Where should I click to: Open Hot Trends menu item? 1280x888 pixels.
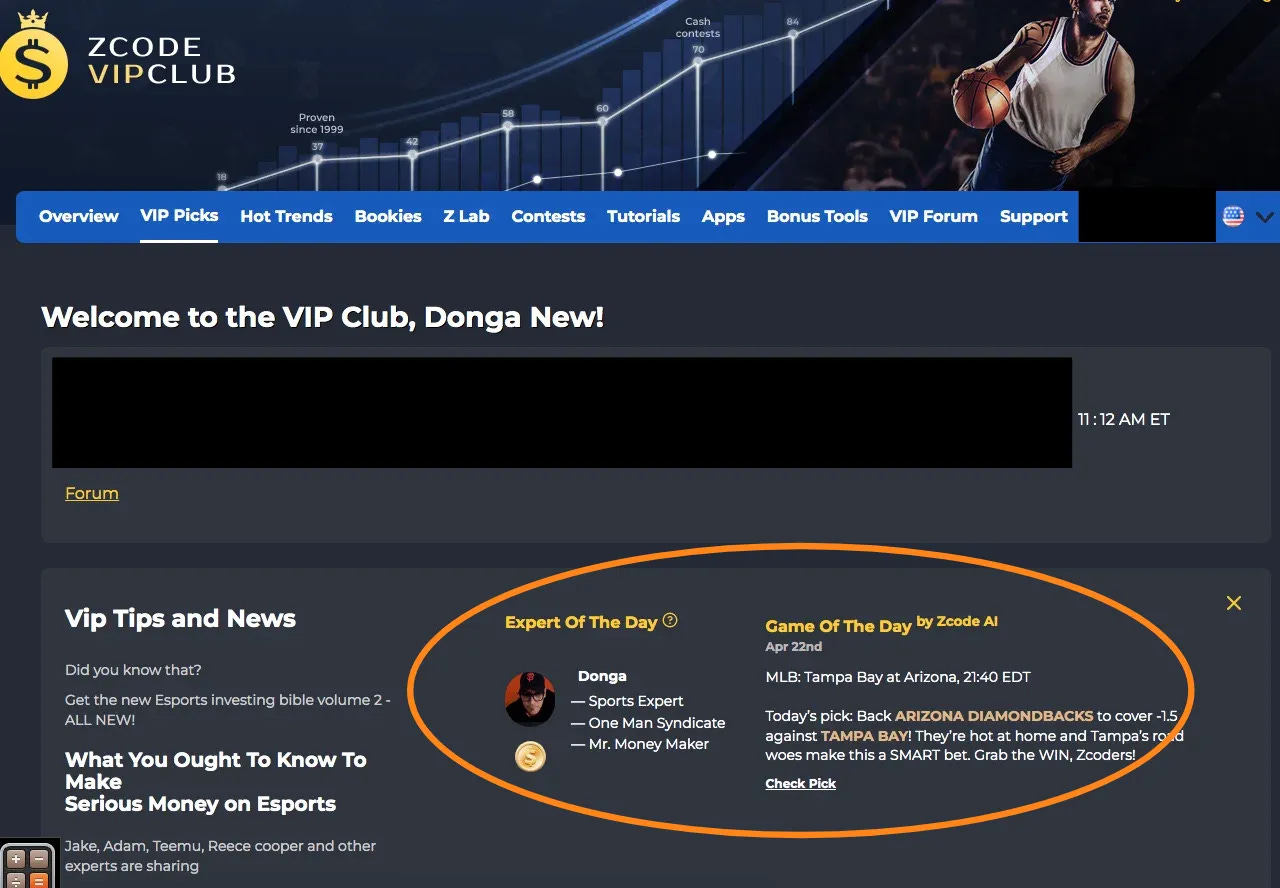tap(286, 216)
